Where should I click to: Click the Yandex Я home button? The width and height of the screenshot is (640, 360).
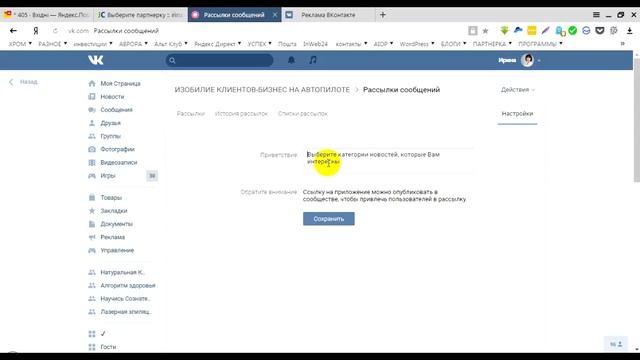(36, 31)
